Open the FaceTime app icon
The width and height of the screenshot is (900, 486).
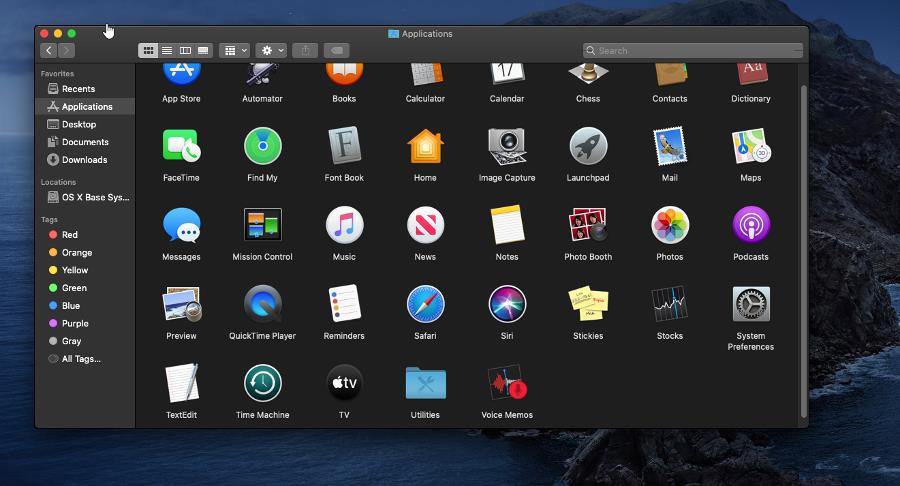pyautogui.click(x=181, y=146)
